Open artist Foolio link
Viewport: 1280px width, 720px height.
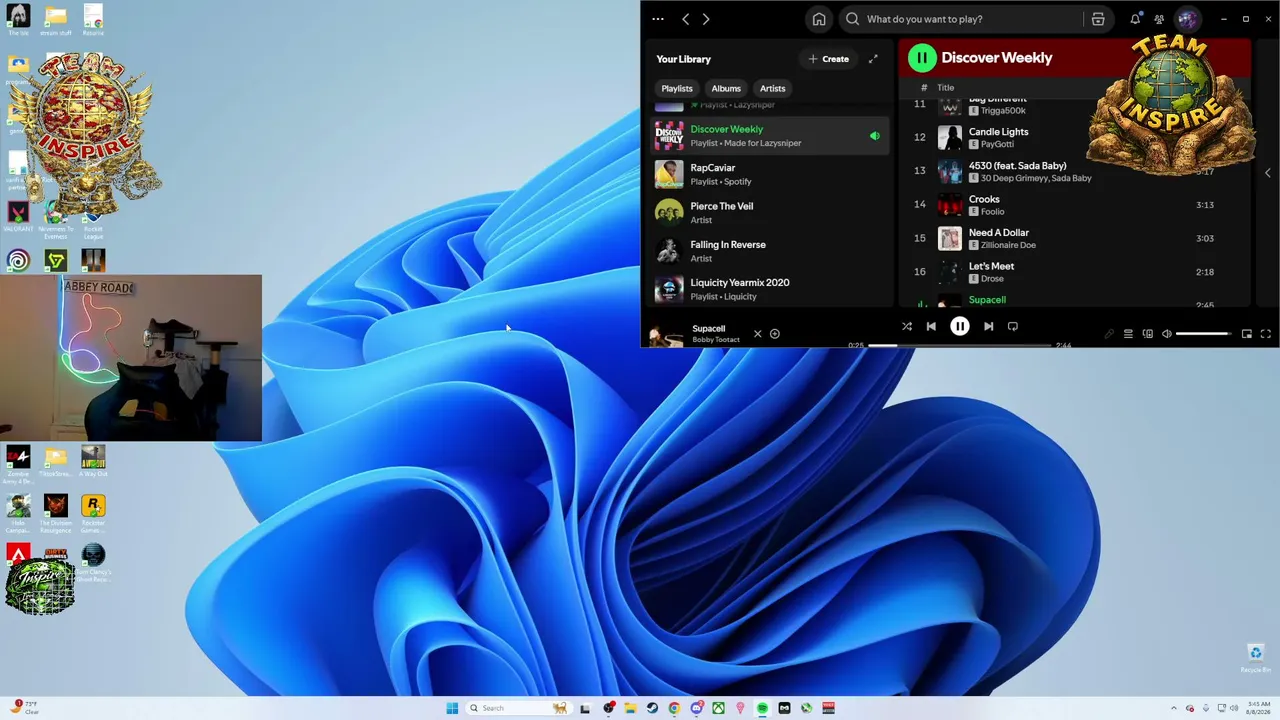[992, 212]
